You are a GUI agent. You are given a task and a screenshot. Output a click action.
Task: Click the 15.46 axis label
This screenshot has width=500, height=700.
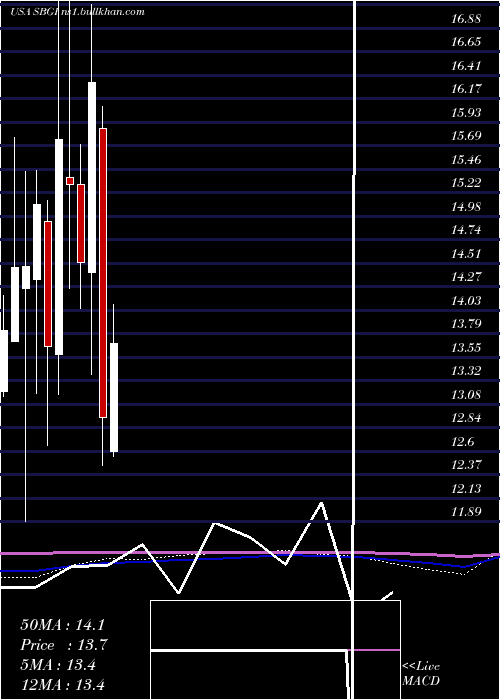466,159
